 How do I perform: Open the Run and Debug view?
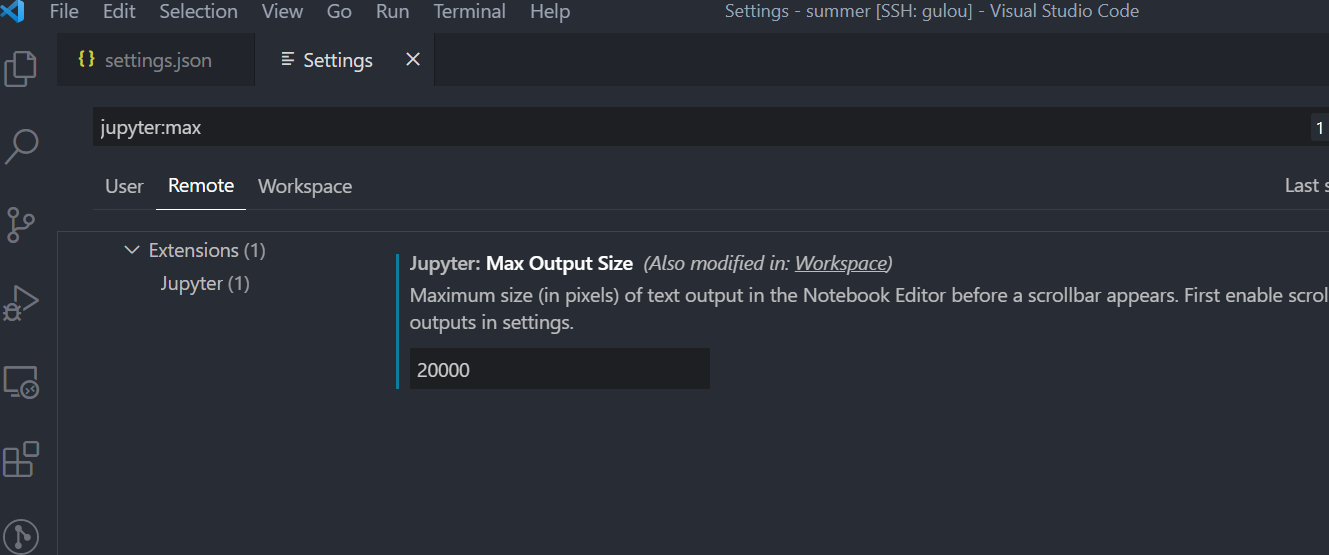pos(21,302)
